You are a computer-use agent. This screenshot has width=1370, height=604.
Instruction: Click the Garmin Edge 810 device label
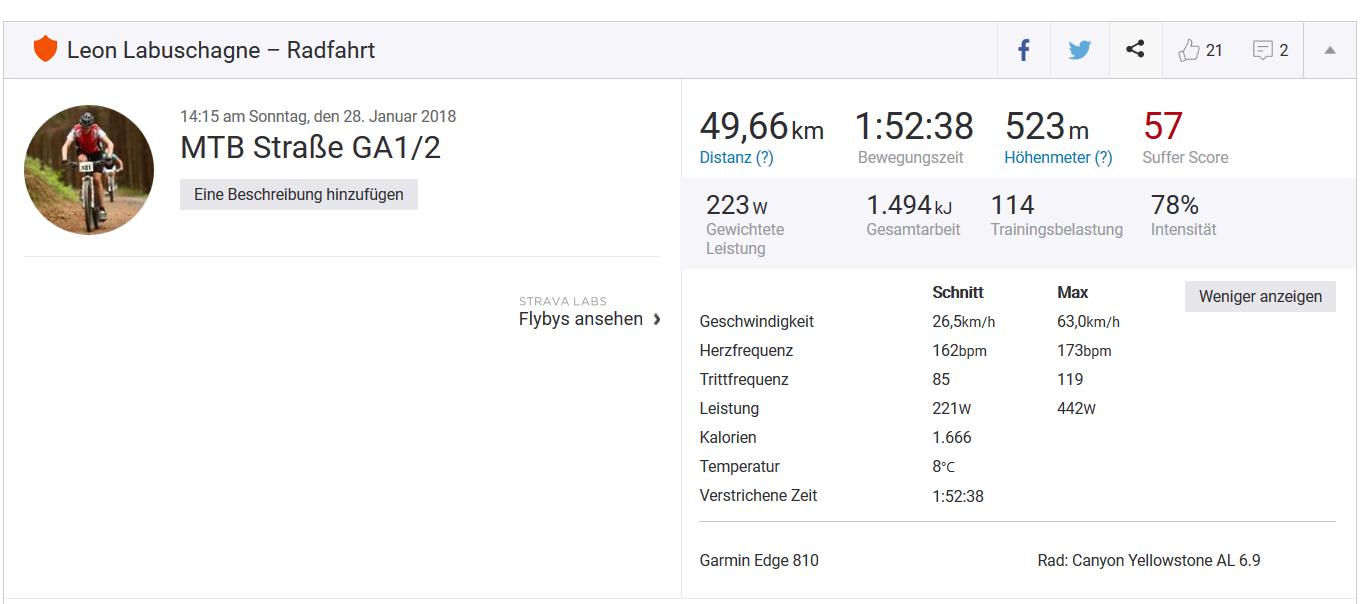coord(759,560)
